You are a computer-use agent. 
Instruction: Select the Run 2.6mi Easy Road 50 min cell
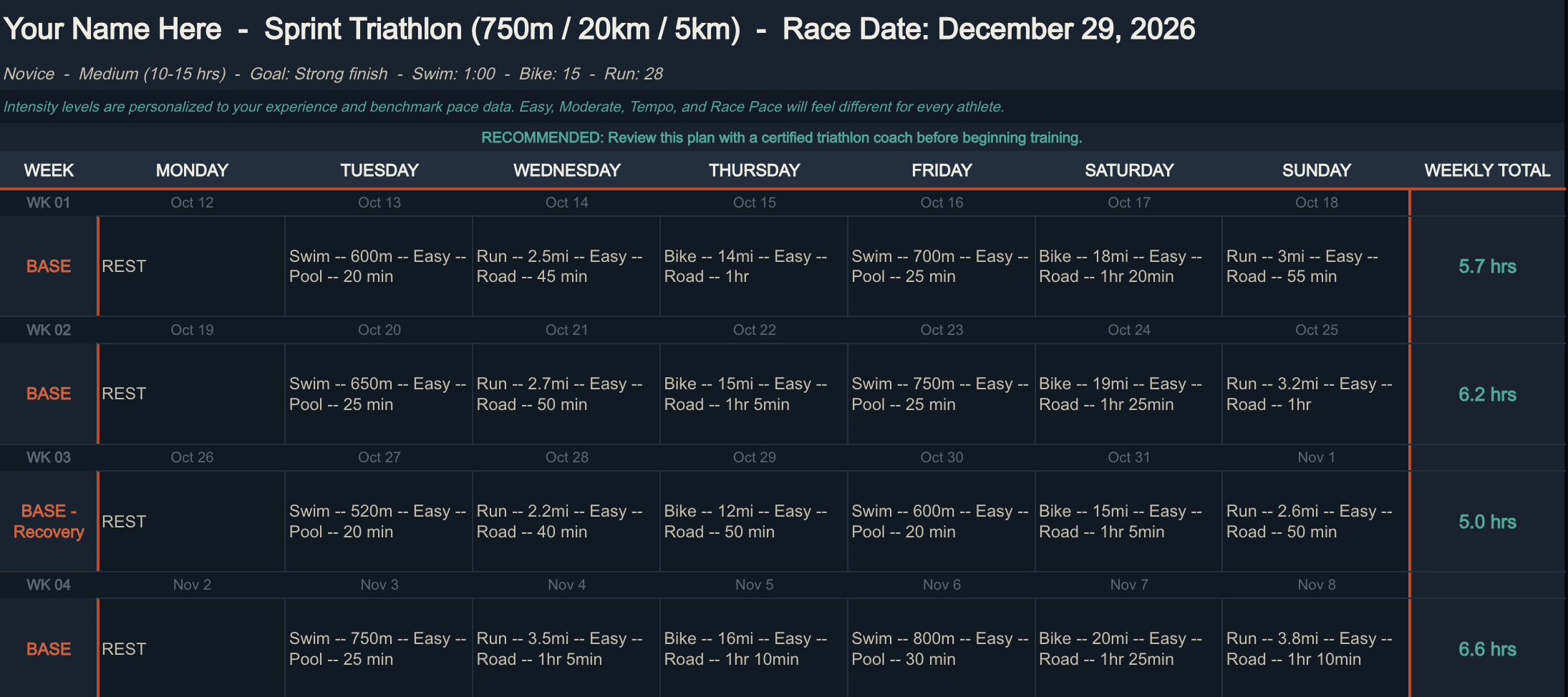click(1315, 521)
